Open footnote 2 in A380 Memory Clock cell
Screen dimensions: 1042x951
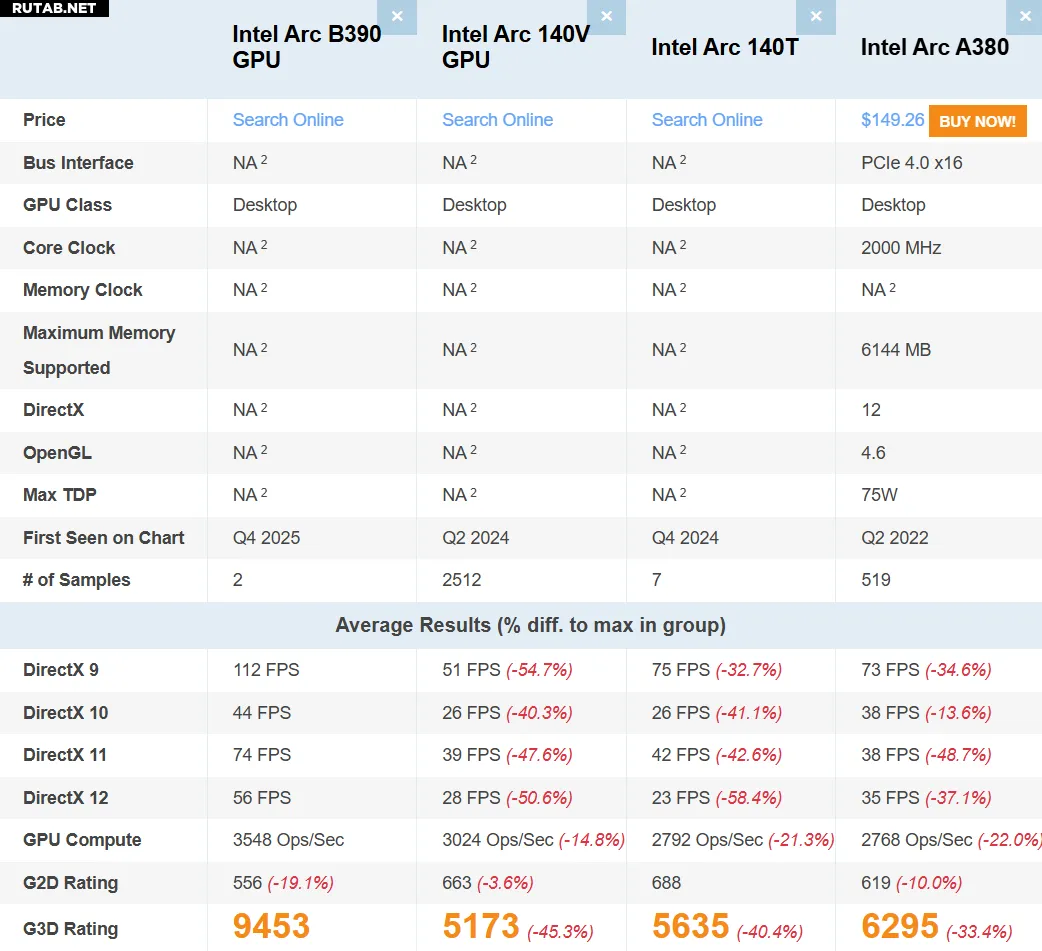[892, 287]
